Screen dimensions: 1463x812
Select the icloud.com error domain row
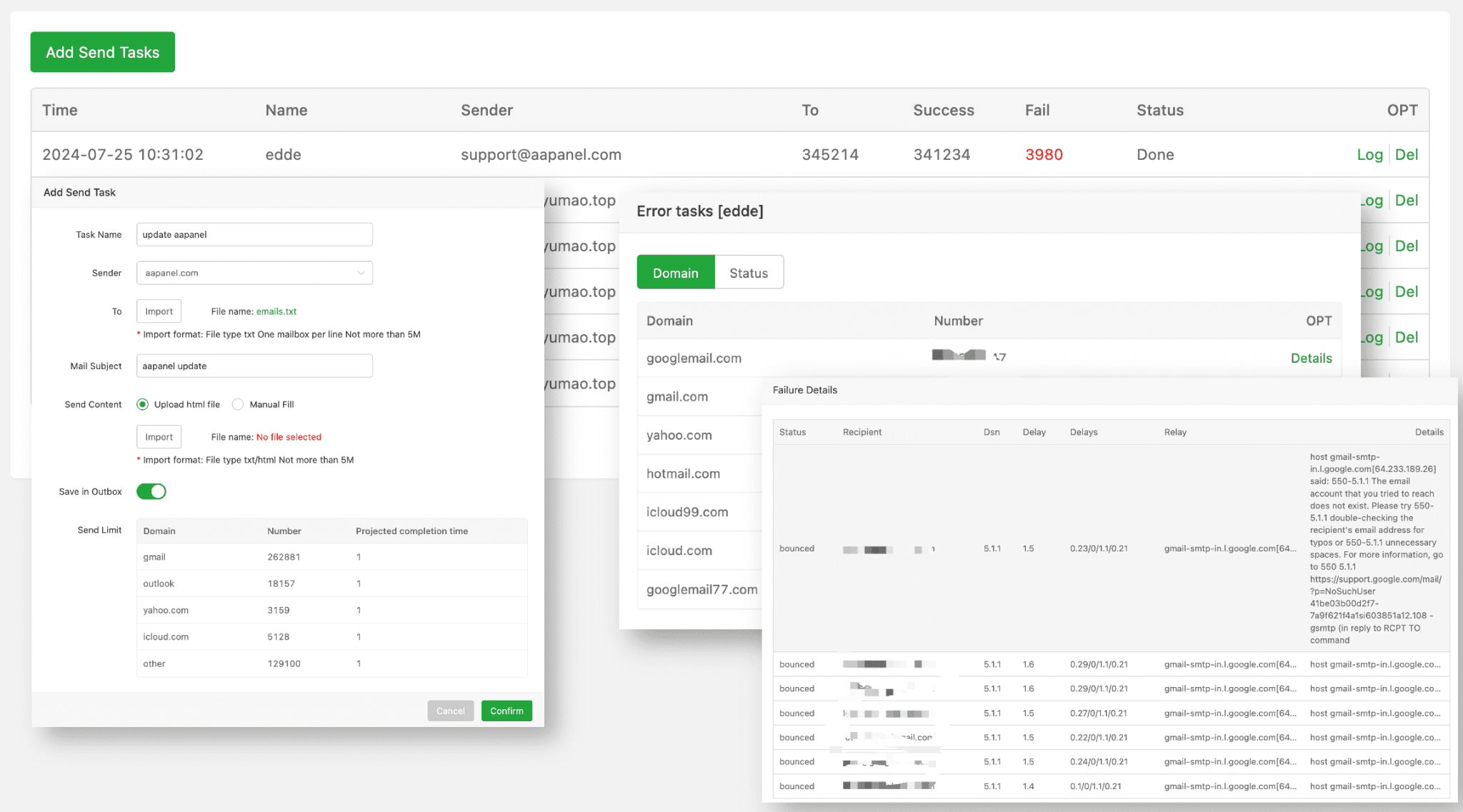click(x=699, y=551)
